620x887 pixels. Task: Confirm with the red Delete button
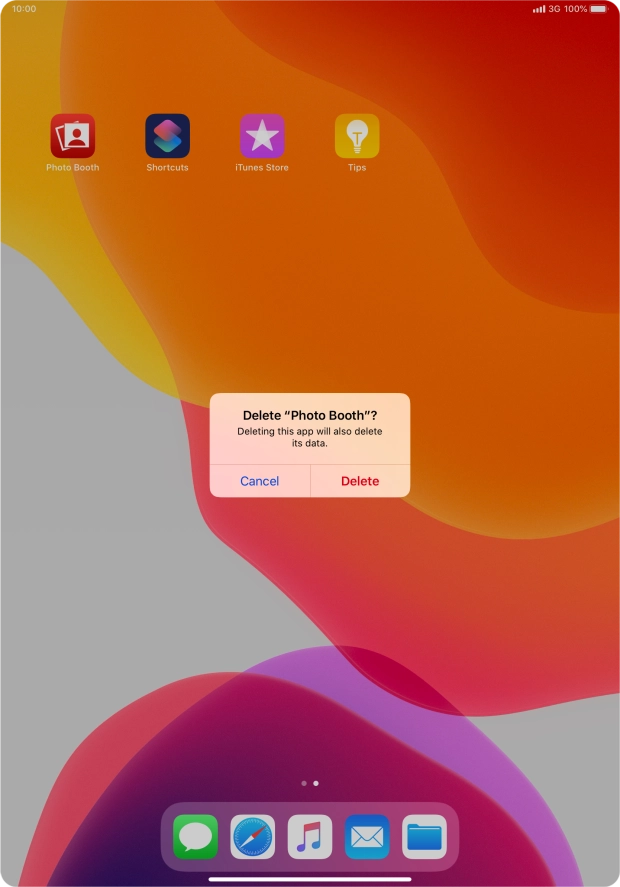360,481
